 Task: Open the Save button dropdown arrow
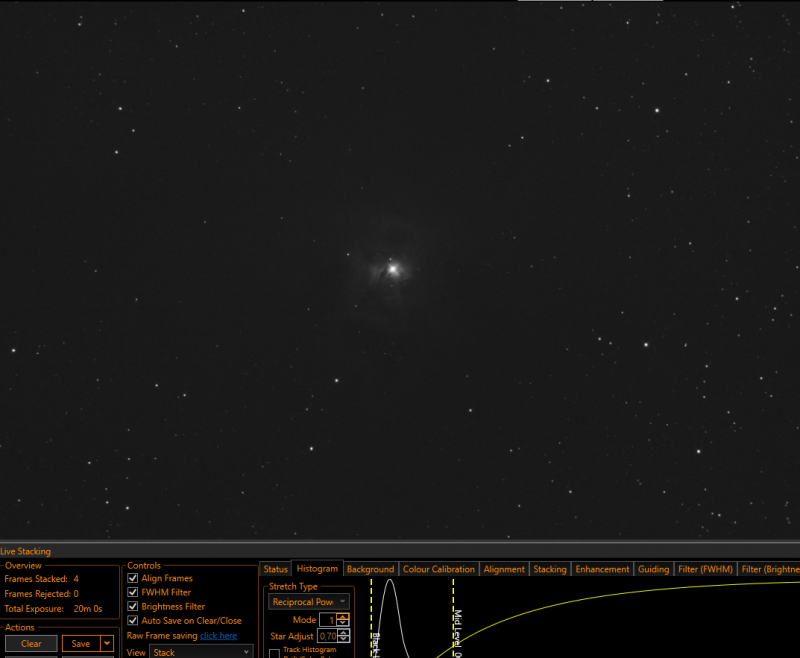(107, 644)
